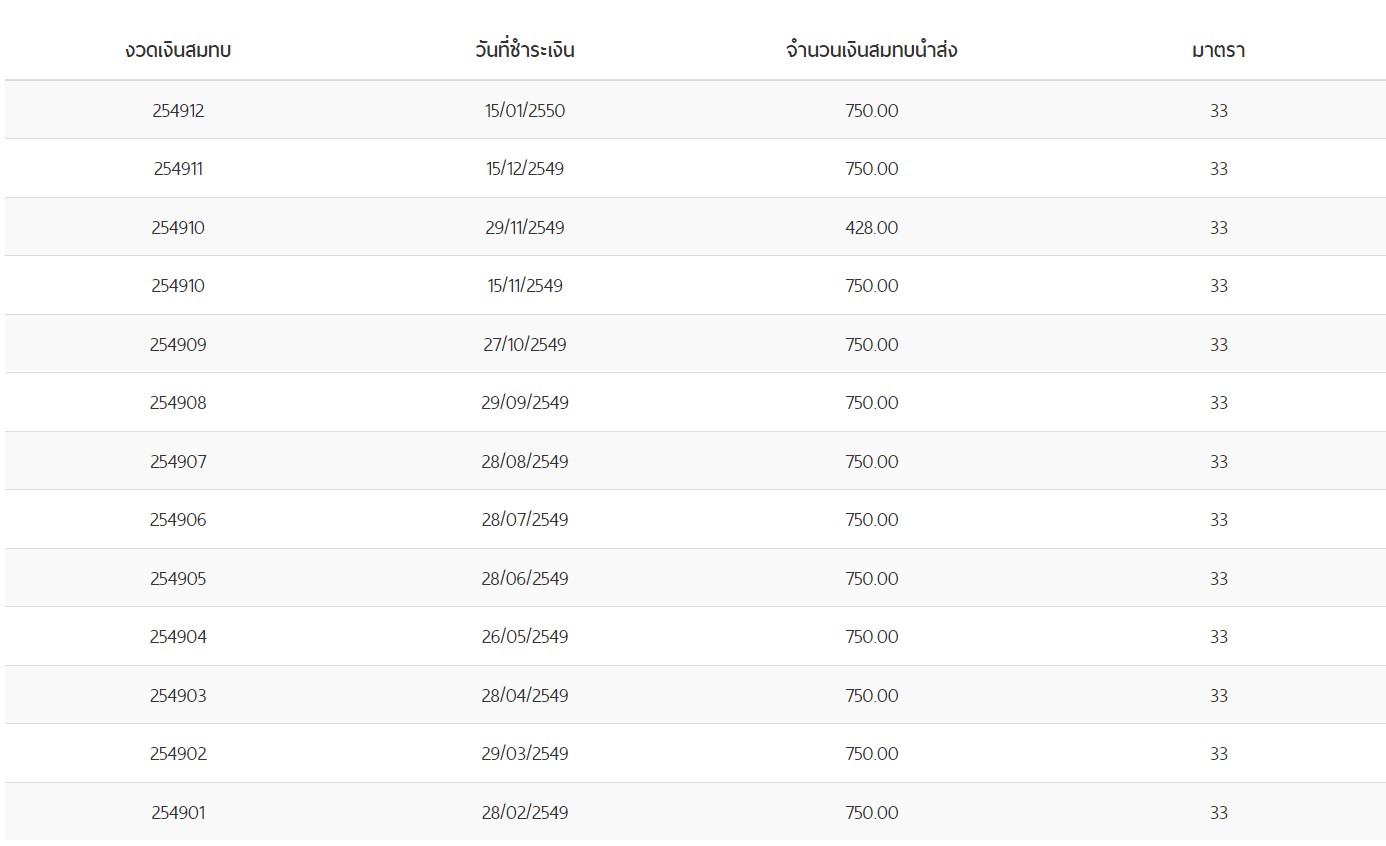Select the row for period 254912
This screenshot has height=846, width=1386.
pyautogui.click(x=178, y=111)
